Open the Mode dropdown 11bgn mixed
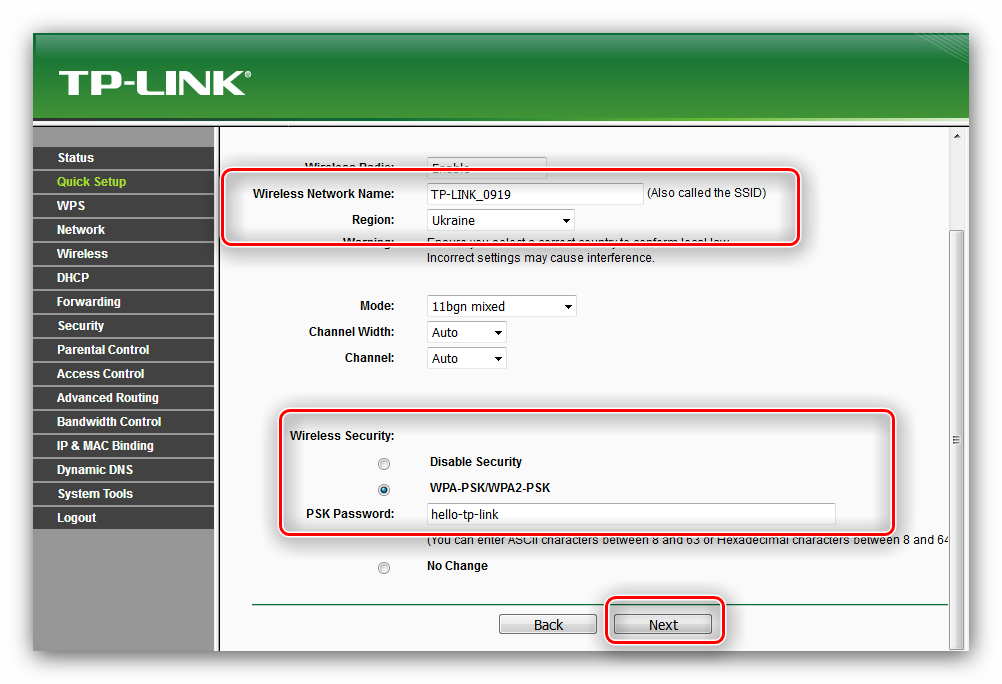This screenshot has width=1002, height=684. (502, 306)
